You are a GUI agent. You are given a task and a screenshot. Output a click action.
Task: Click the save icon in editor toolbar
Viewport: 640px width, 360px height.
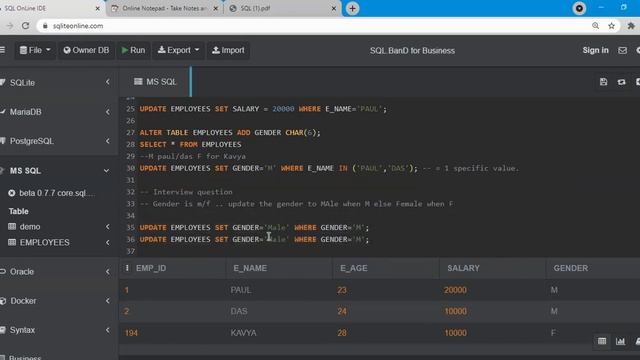[x=603, y=82]
